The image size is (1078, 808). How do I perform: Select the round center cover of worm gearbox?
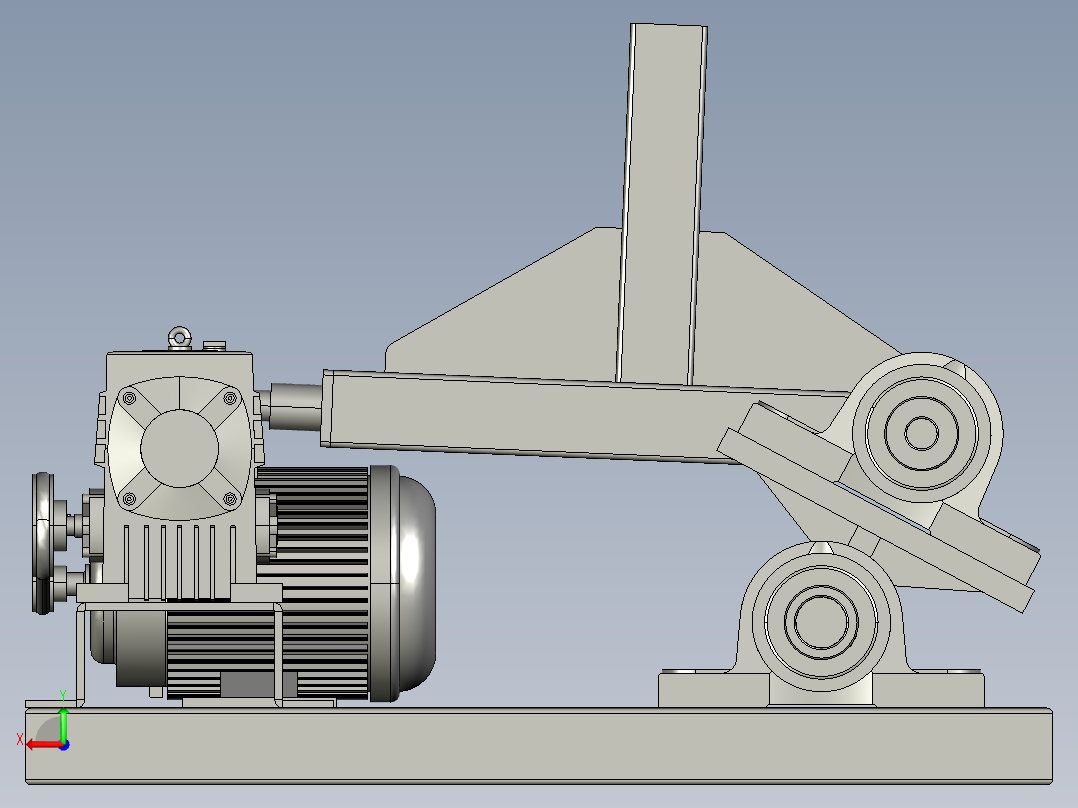(x=179, y=448)
